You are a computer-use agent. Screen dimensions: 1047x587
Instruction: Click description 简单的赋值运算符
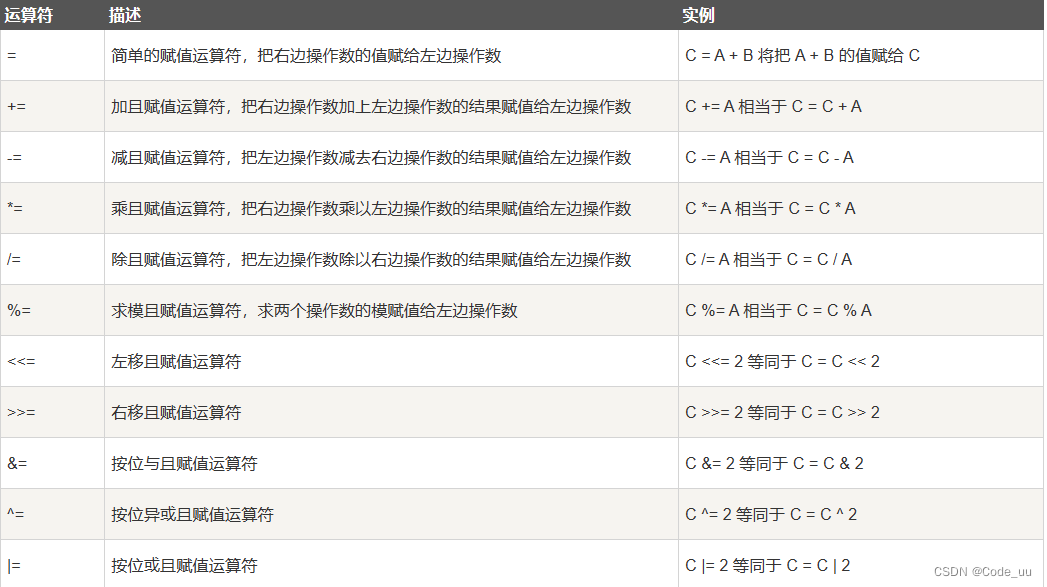[306, 55]
